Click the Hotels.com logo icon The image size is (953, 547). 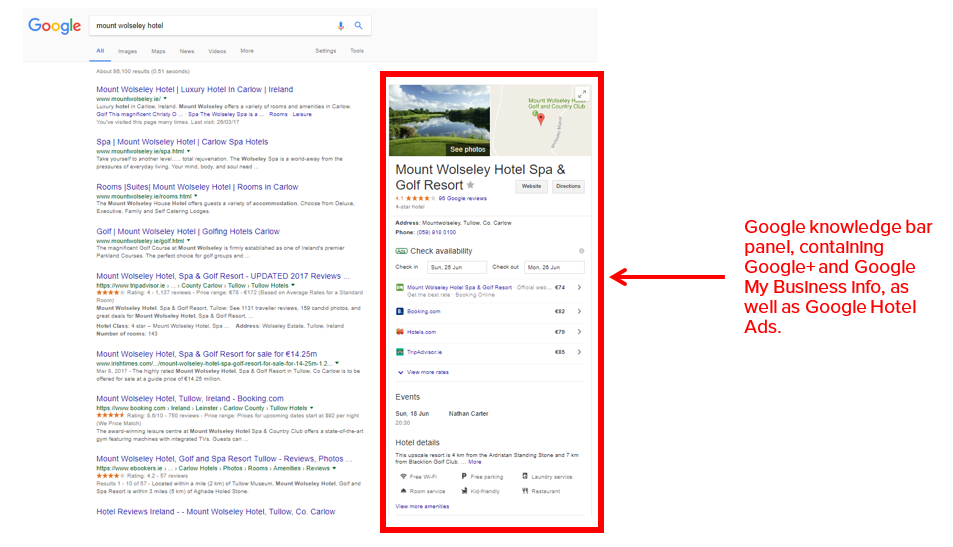click(400, 332)
